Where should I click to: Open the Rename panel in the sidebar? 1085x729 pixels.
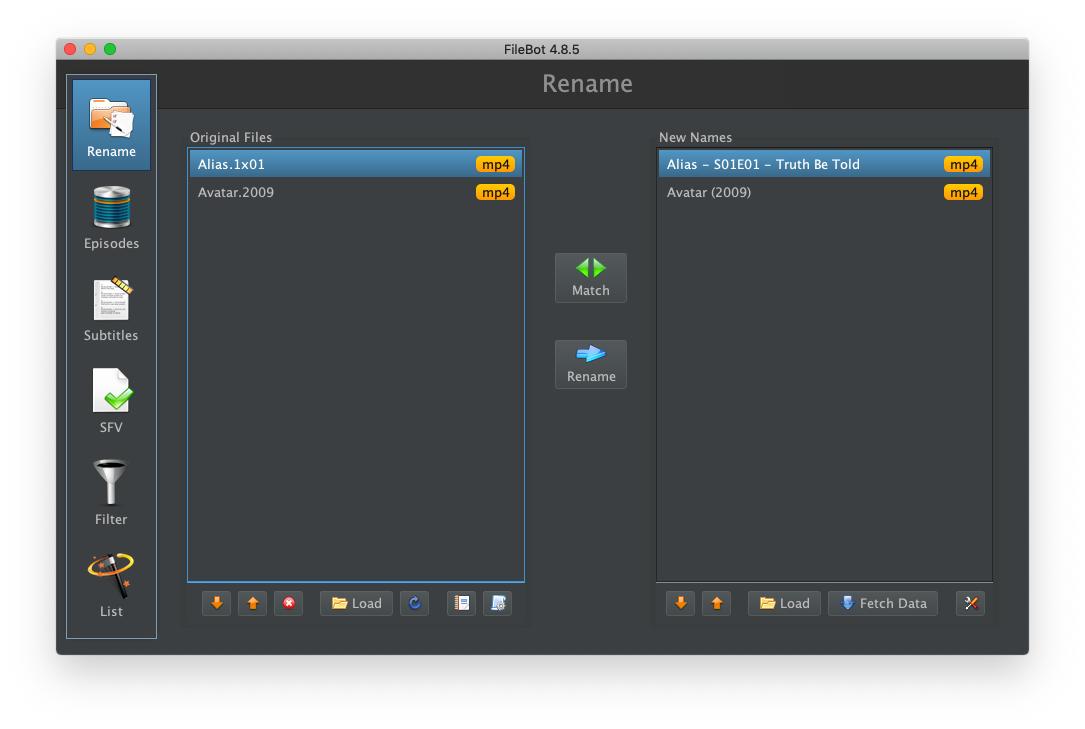coord(111,124)
